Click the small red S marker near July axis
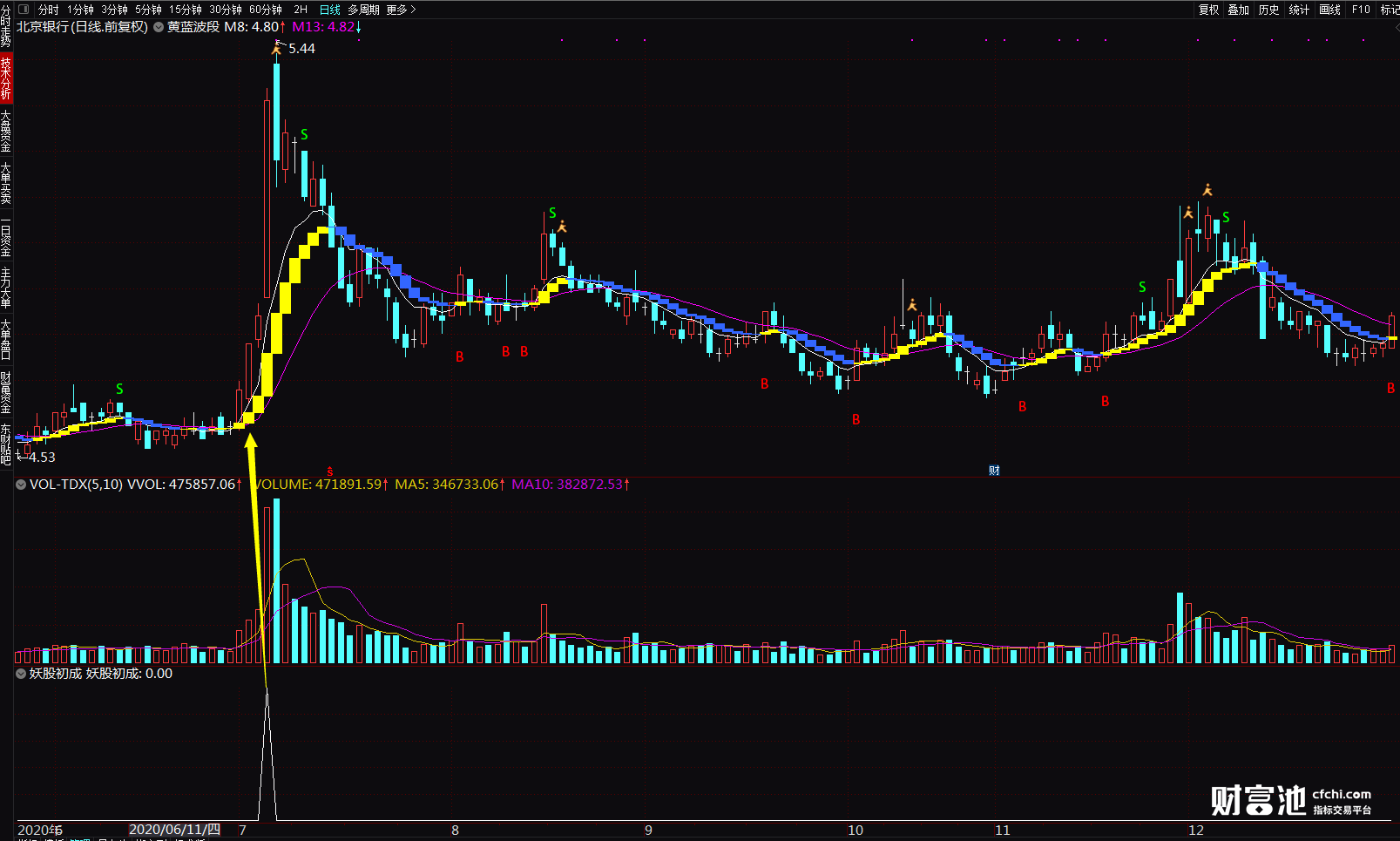Image resolution: width=1400 pixels, height=841 pixels. pyautogui.click(x=330, y=471)
